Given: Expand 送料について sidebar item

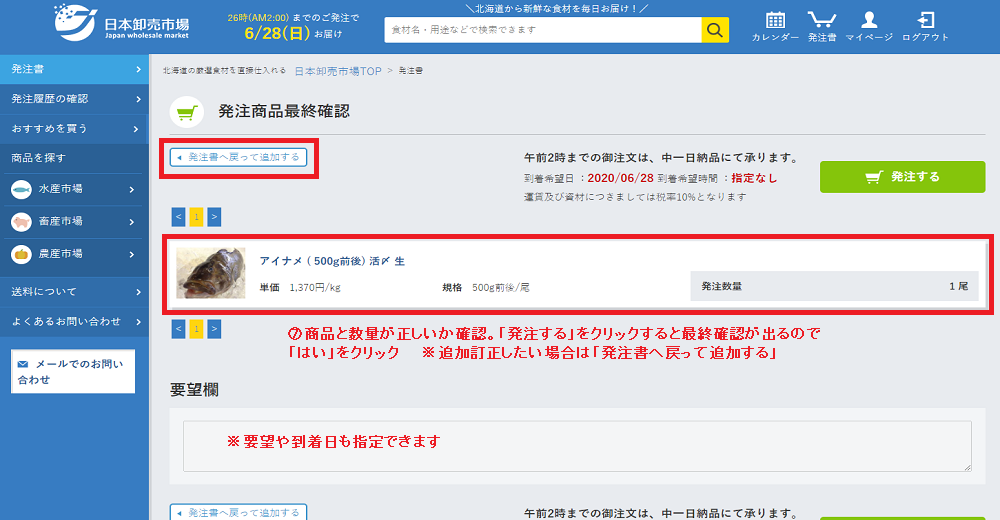Looking at the screenshot, I should click(74, 292).
